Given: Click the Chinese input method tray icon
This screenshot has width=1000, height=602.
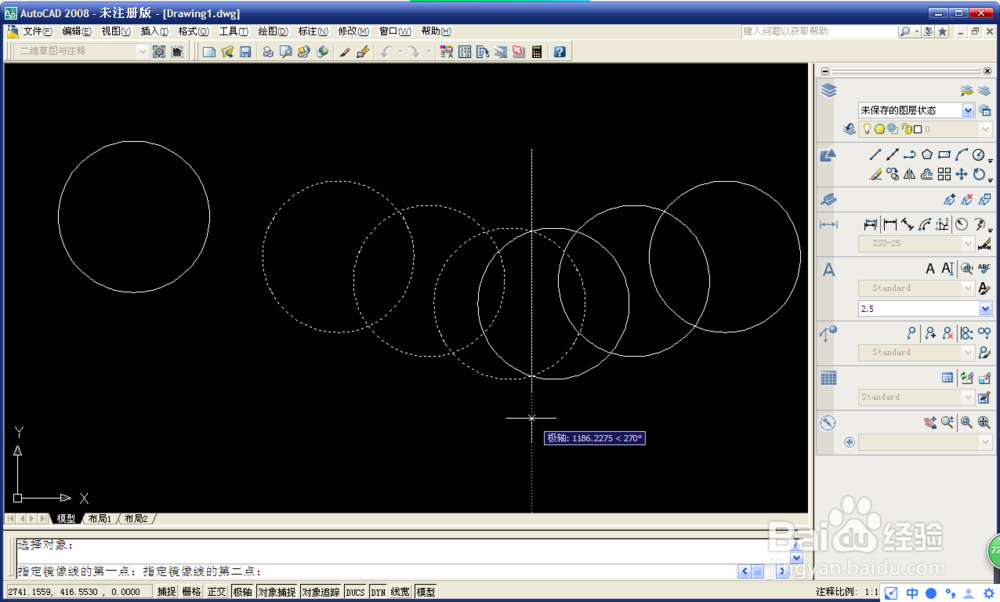Looking at the screenshot, I should coord(912,593).
